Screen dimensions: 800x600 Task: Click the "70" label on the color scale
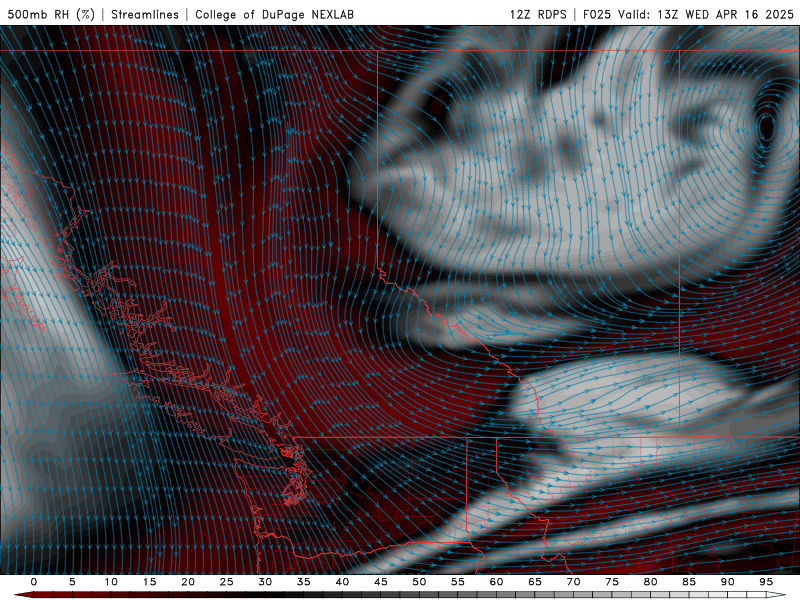(x=573, y=582)
